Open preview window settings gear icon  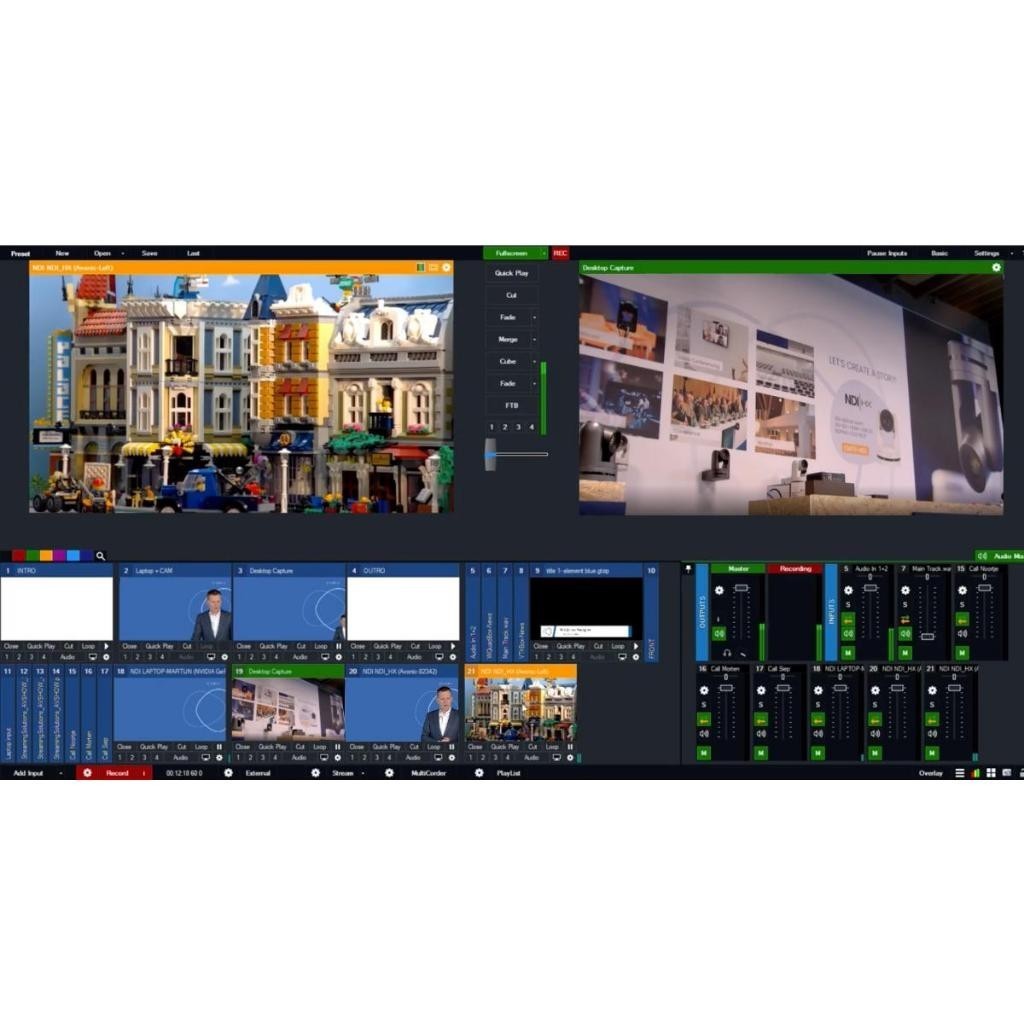tap(446, 267)
